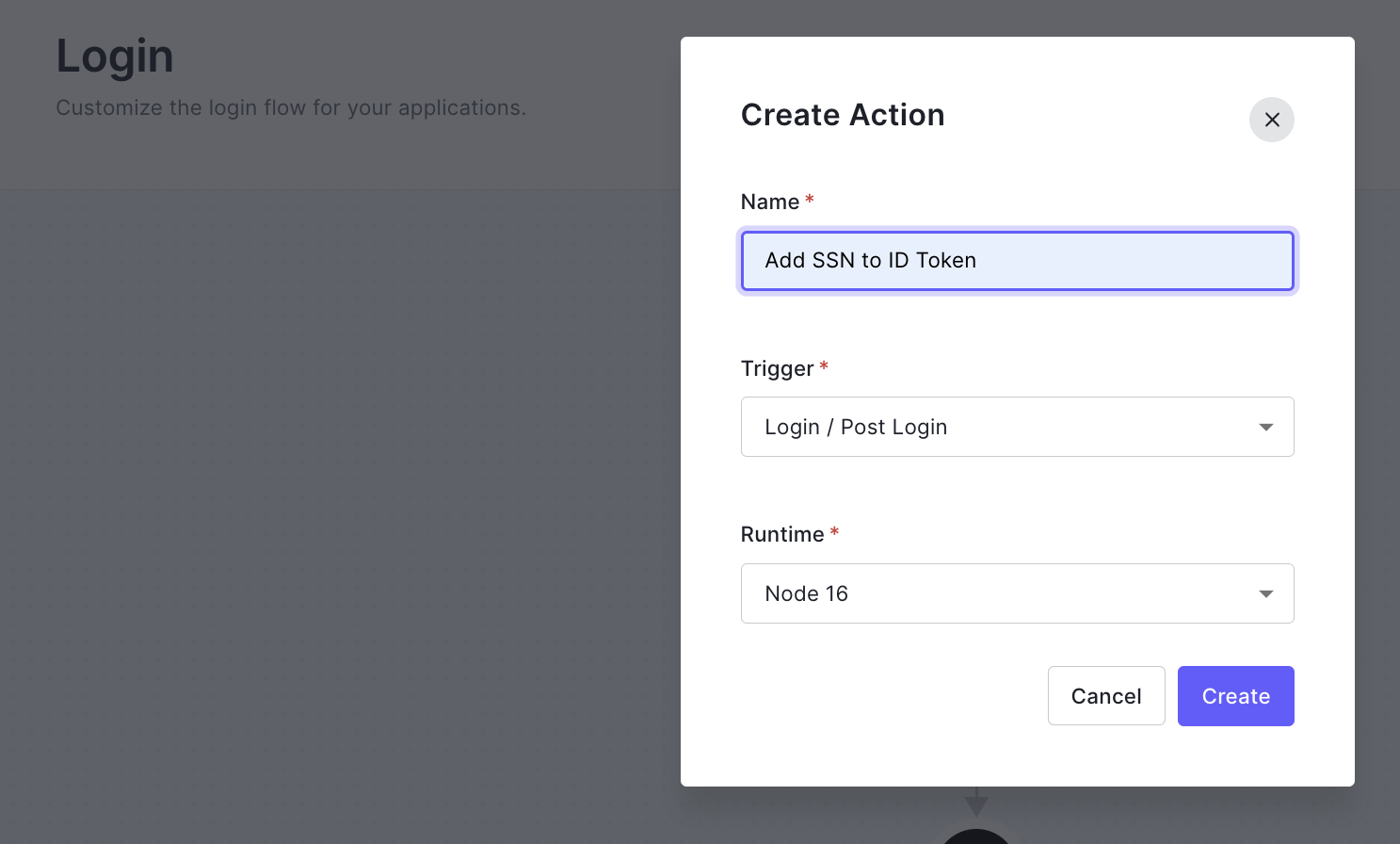Click the caret arrow in Runtime field

[x=1265, y=594]
